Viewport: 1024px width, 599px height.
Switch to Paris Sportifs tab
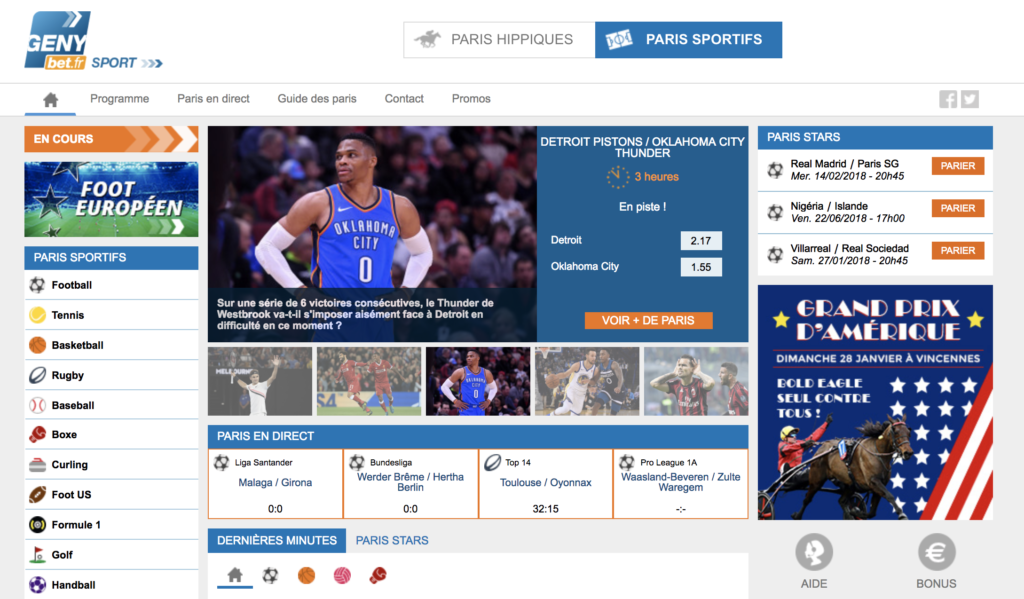(x=688, y=40)
